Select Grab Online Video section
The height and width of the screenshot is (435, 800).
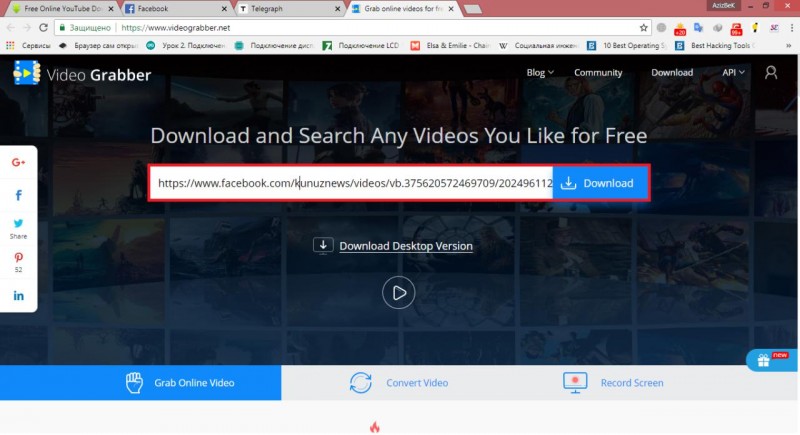coord(140,382)
